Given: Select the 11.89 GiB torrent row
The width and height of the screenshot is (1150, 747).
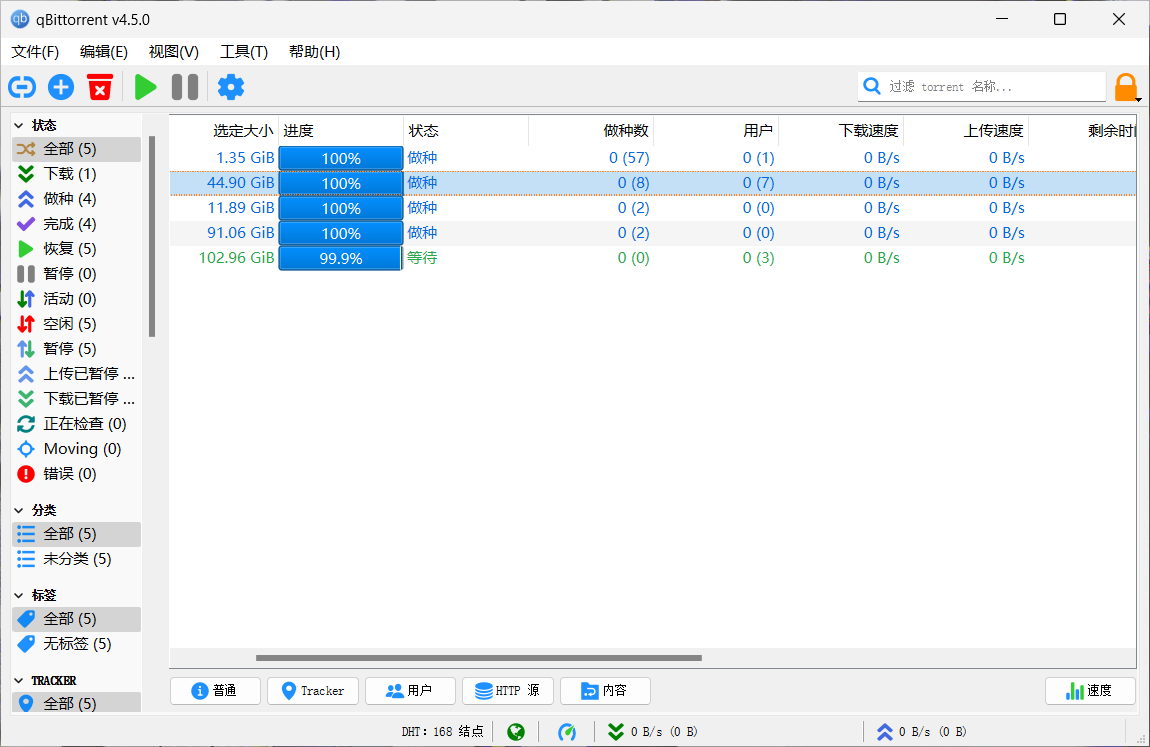Looking at the screenshot, I should coord(653,208).
